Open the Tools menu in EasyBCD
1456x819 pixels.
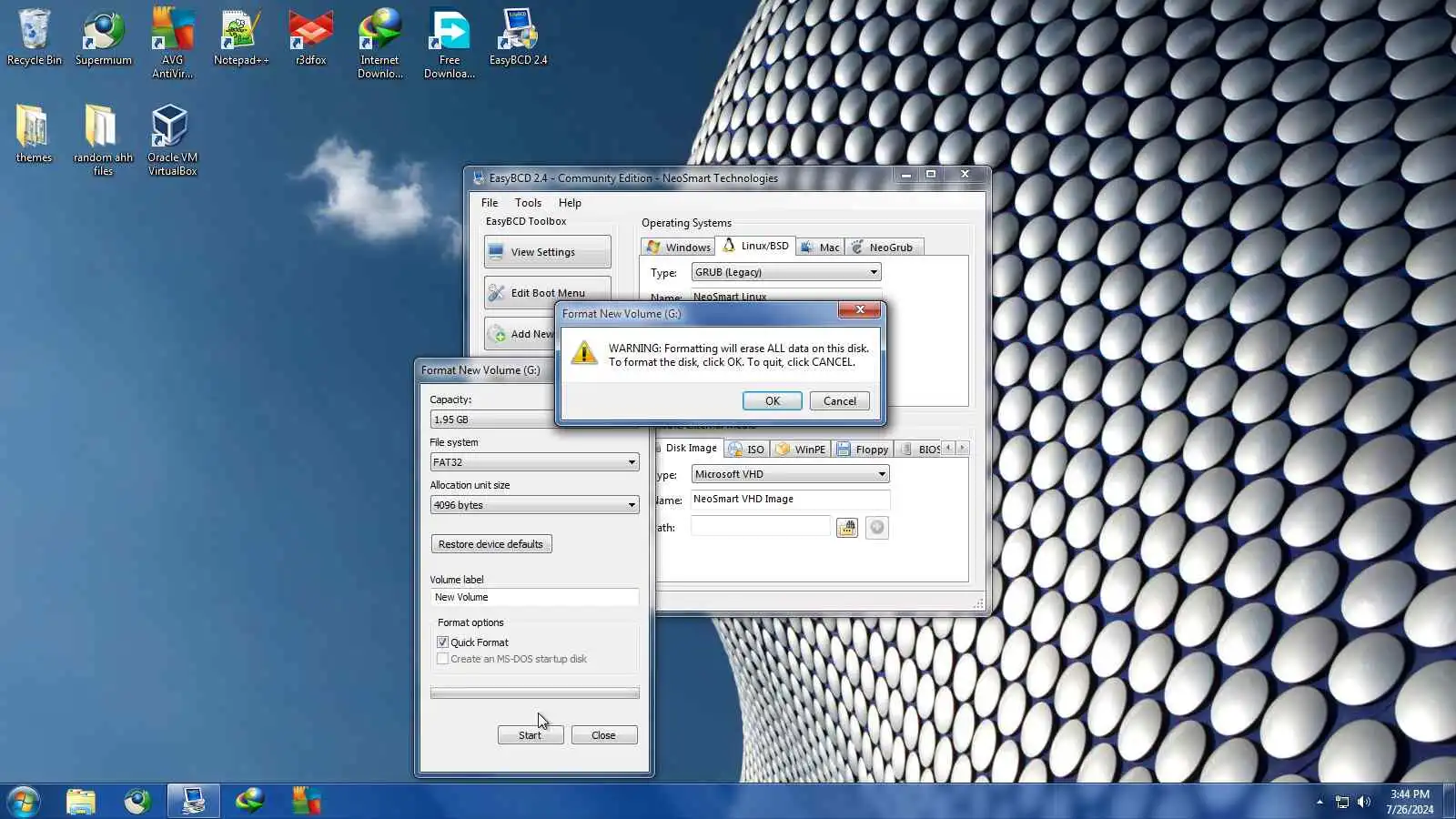[528, 203]
